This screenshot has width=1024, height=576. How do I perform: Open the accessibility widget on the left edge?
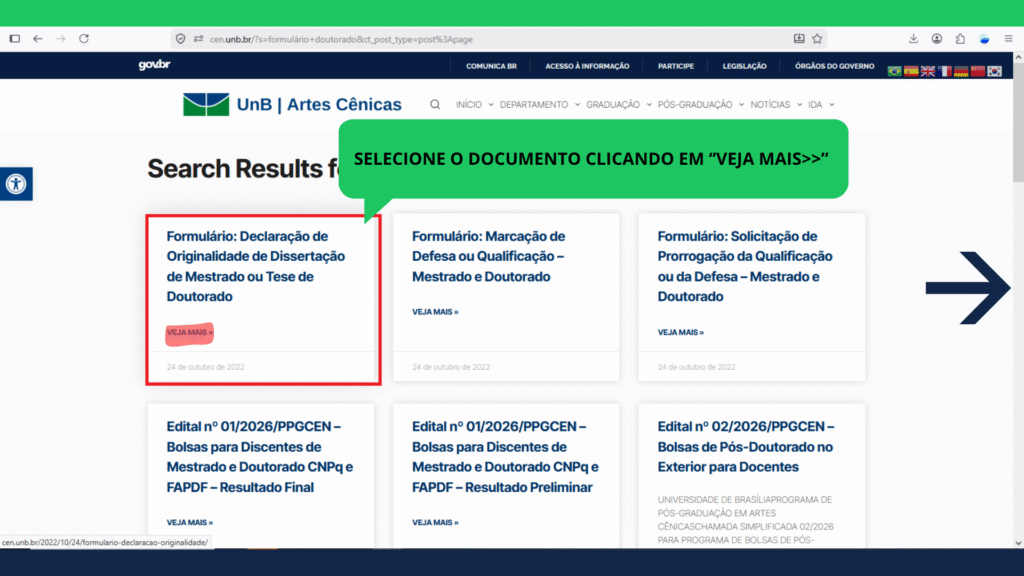[x=16, y=184]
